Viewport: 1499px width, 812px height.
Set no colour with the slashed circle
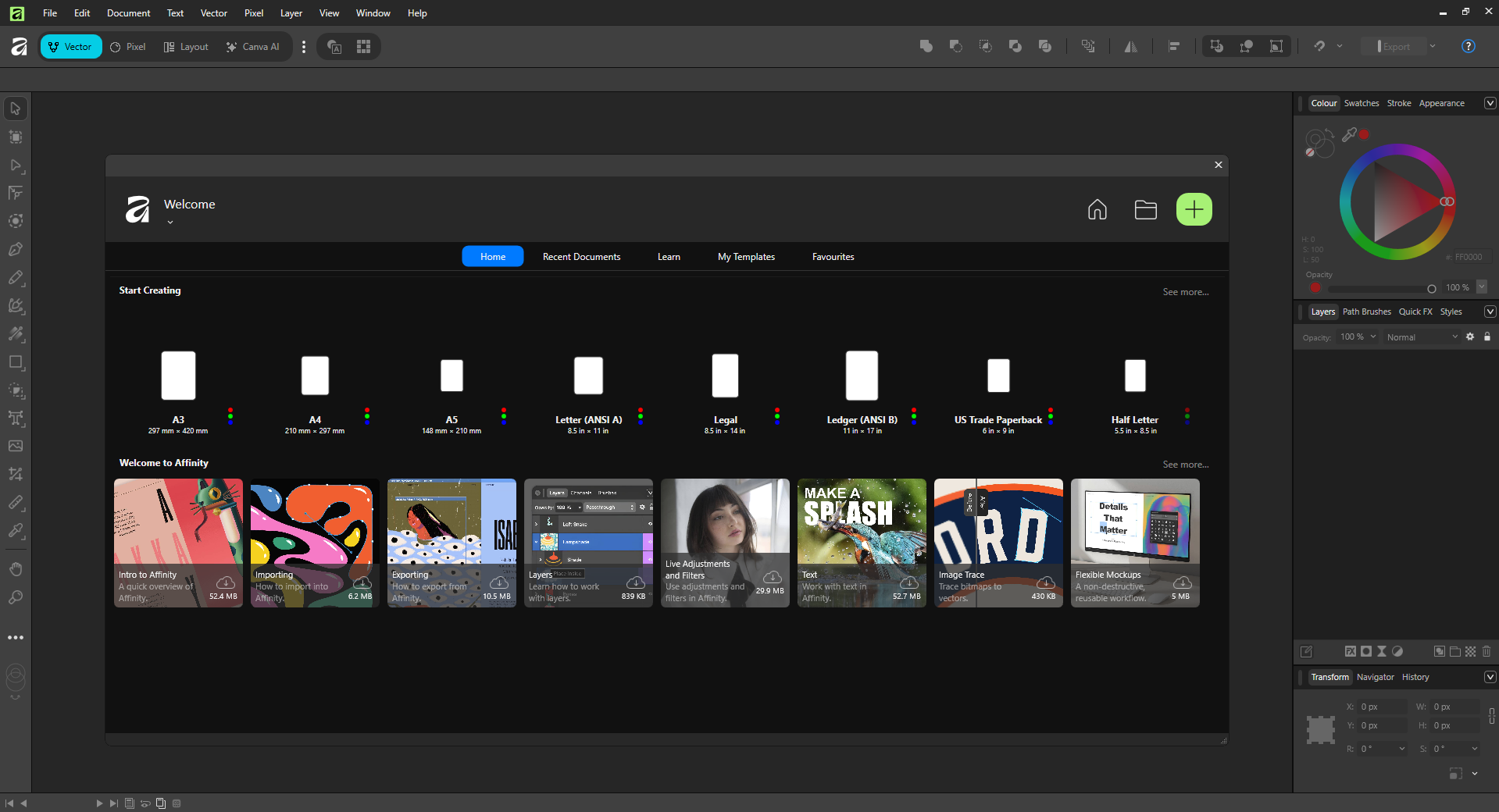coord(1310,152)
